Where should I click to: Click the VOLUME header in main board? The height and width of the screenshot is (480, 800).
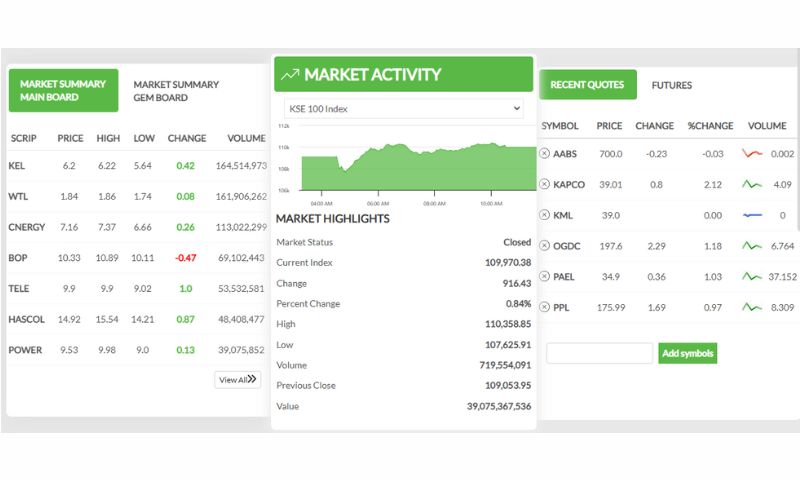point(246,138)
